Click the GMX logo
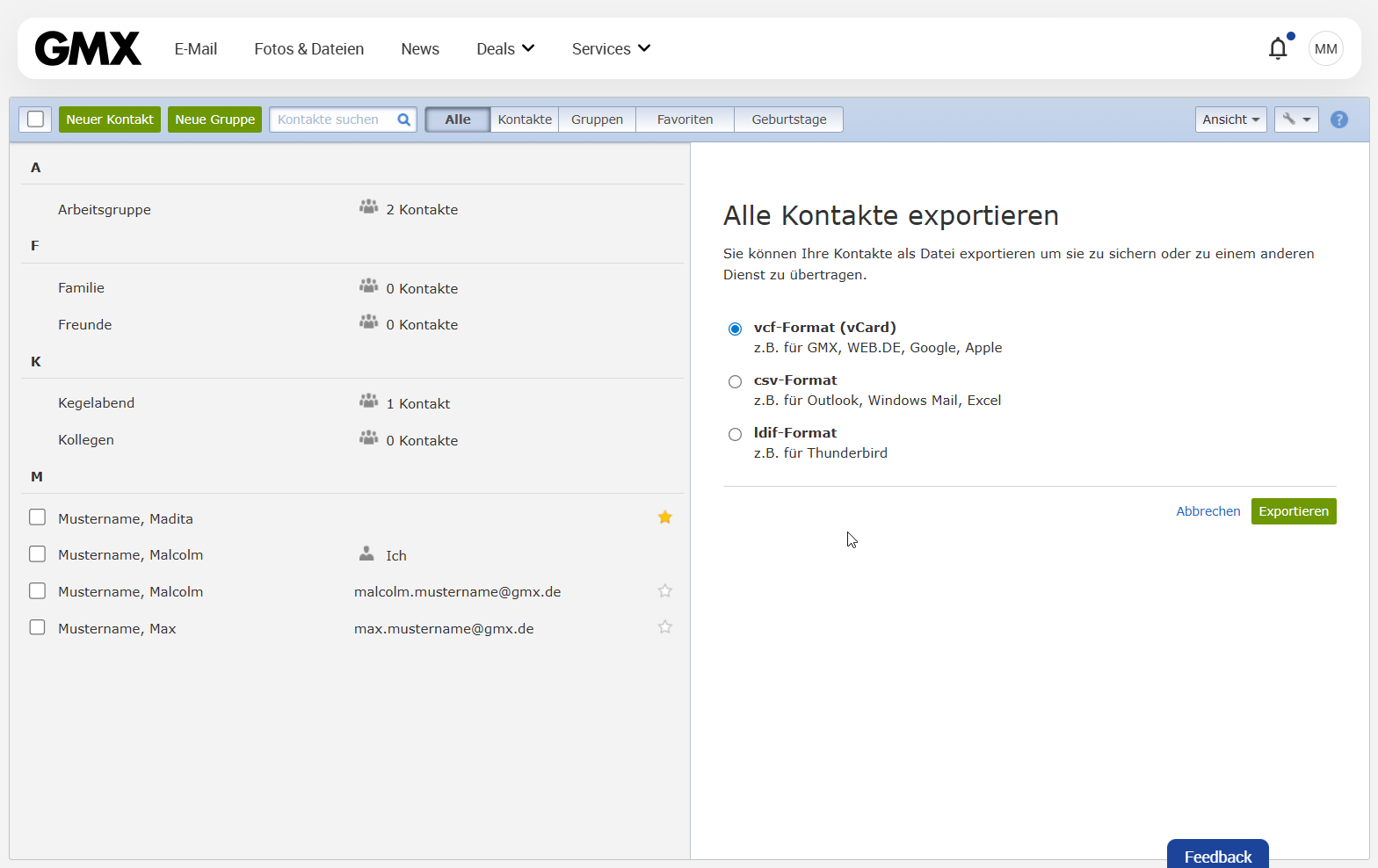The width and height of the screenshot is (1378, 868). 88,48
